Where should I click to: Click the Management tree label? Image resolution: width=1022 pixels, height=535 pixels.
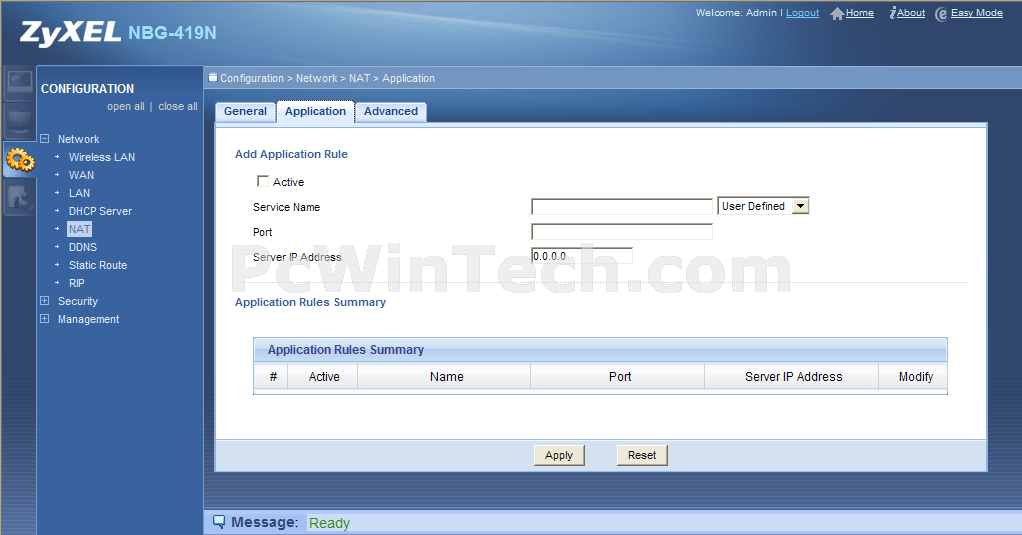click(x=89, y=319)
